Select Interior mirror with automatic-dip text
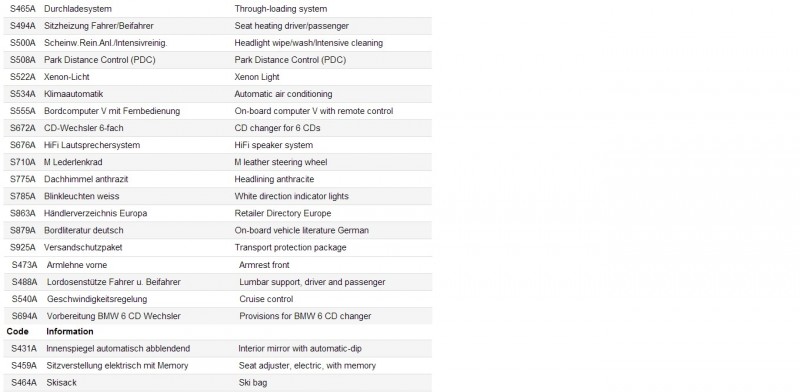The width and height of the screenshot is (800, 392). [300, 349]
